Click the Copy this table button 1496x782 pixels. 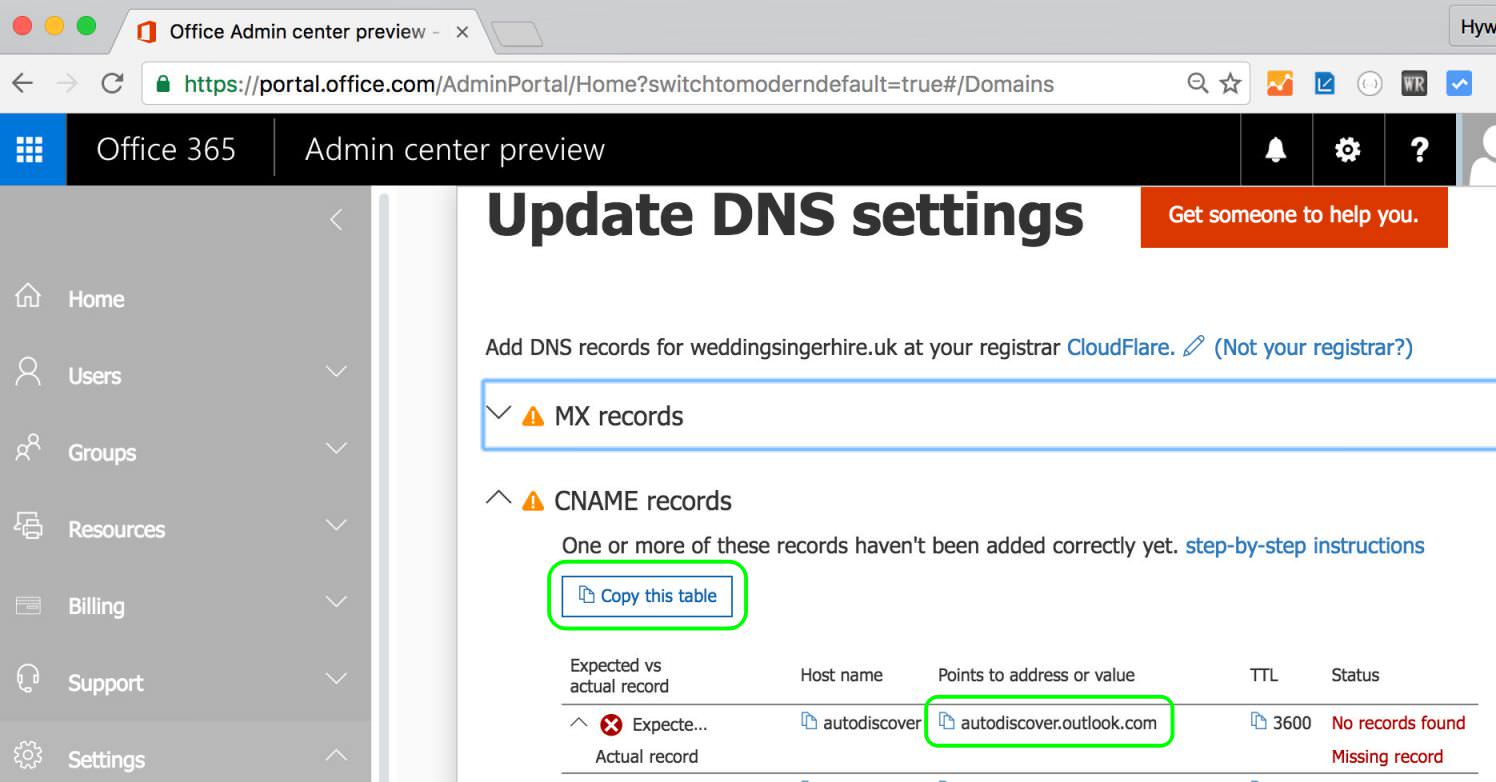pos(647,596)
